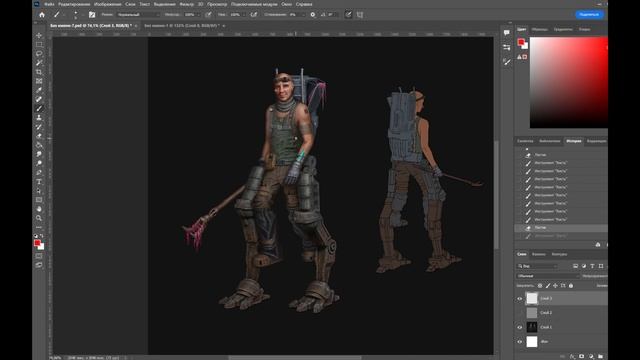Image resolution: width=640 pixels, height=360 pixels.
Task: Select the Hand tool
Action: tap(39, 209)
